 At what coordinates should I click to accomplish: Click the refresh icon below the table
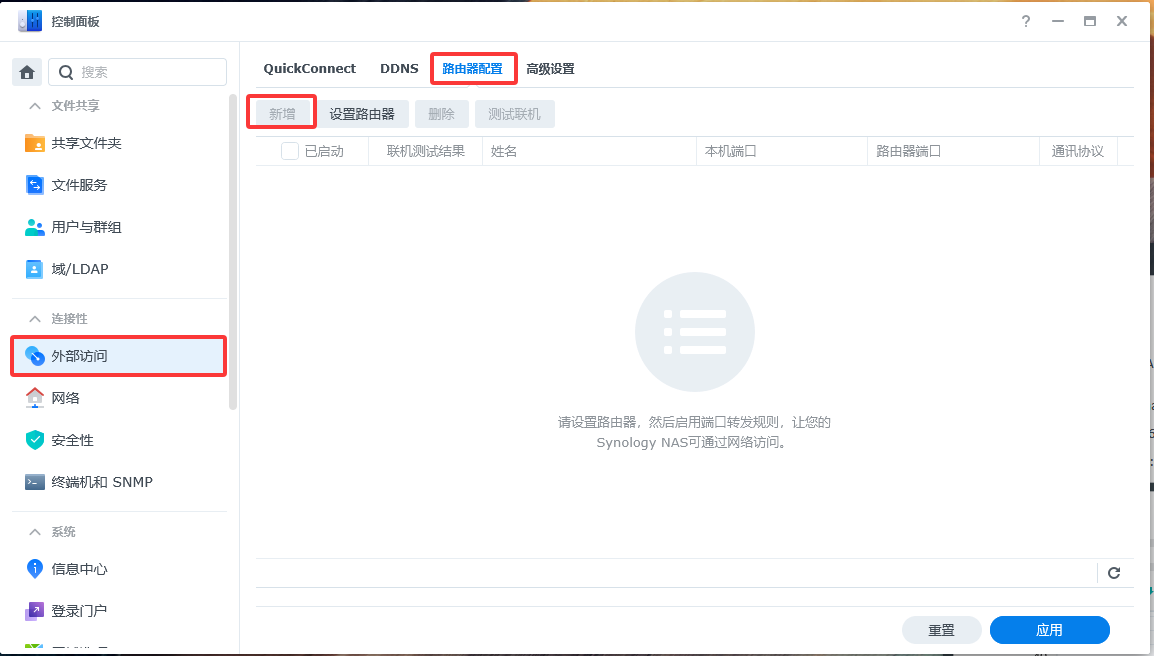pos(1114,573)
